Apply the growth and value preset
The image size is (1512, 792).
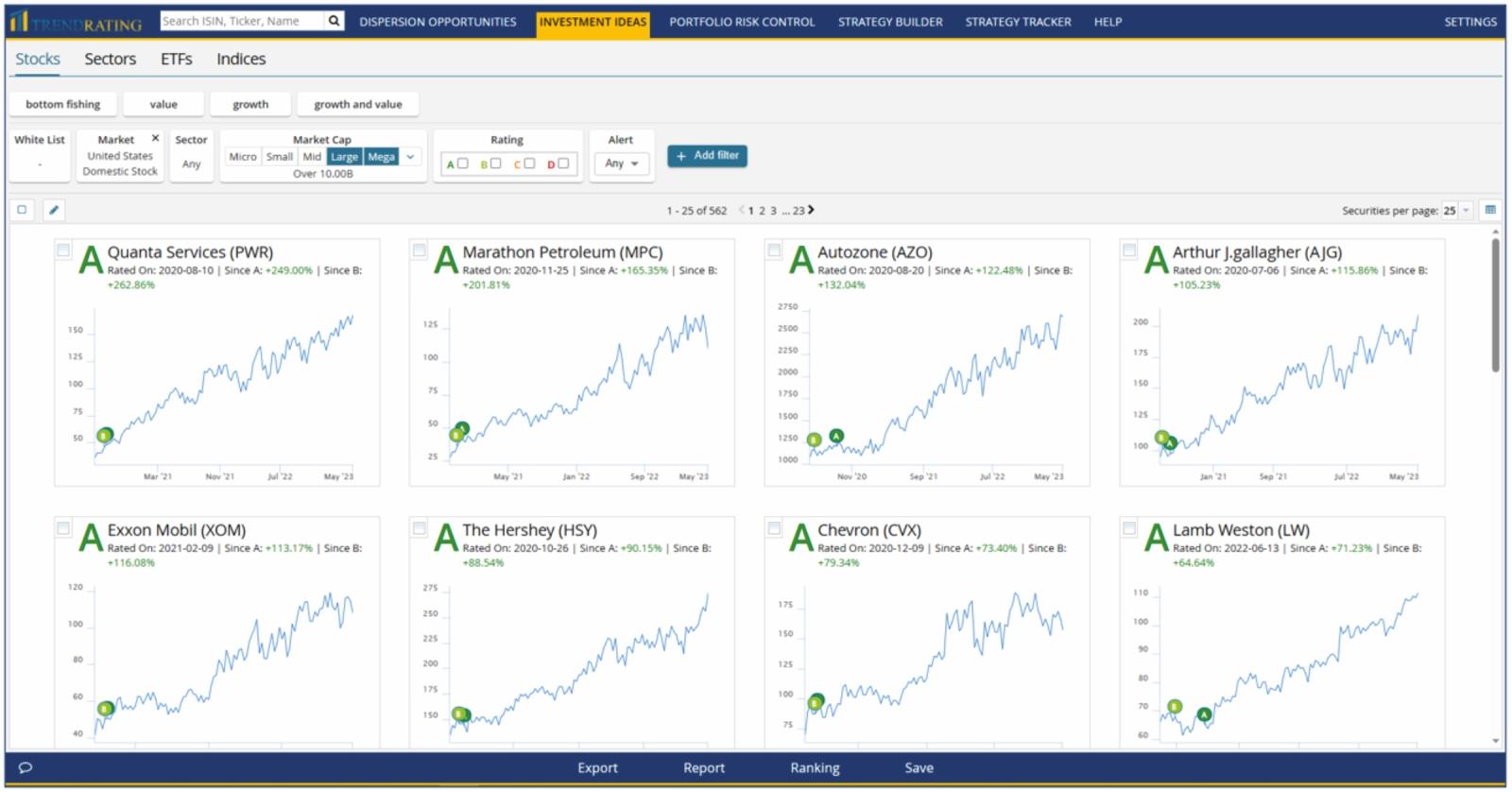point(358,104)
